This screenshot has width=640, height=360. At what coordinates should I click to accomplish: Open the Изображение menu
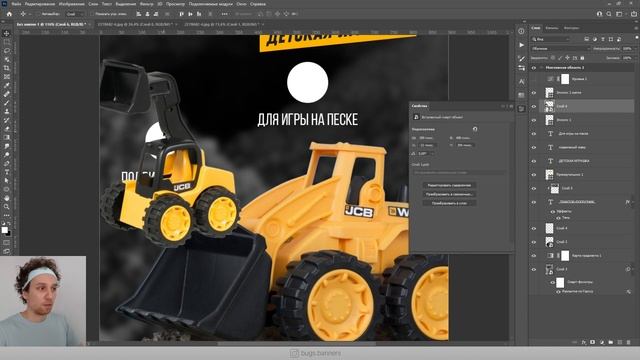pyautogui.click(x=71, y=4)
